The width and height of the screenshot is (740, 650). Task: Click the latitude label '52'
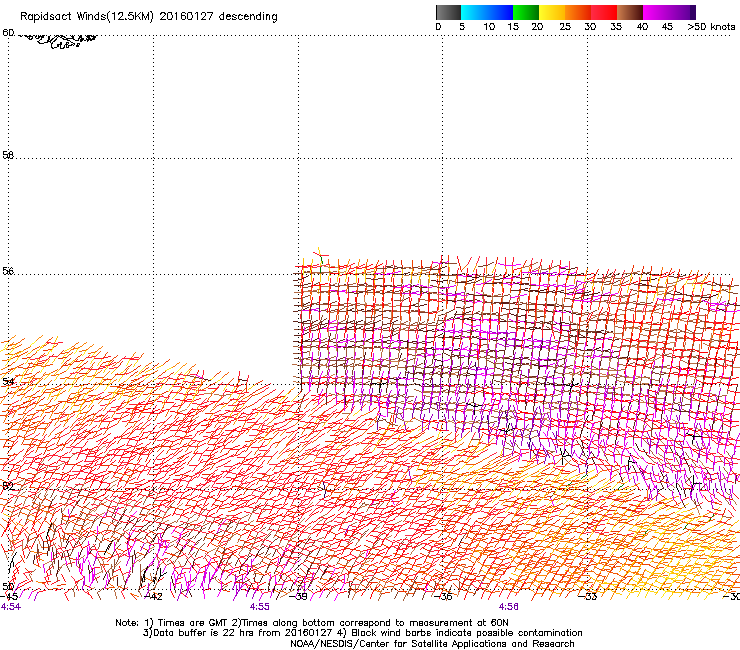pyautogui.click(x=8, y=486)
